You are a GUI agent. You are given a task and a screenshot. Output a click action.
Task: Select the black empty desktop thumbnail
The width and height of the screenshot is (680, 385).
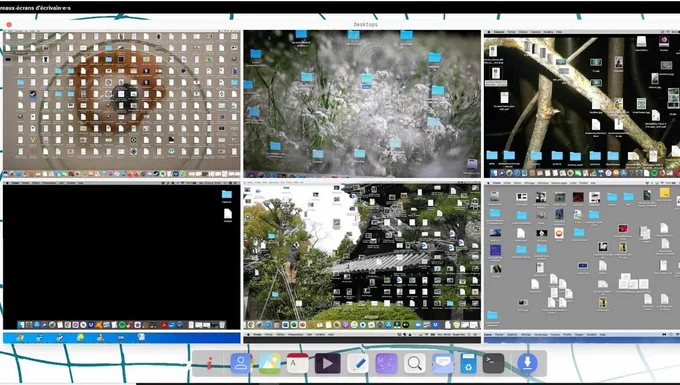click(x=121, y=256)
